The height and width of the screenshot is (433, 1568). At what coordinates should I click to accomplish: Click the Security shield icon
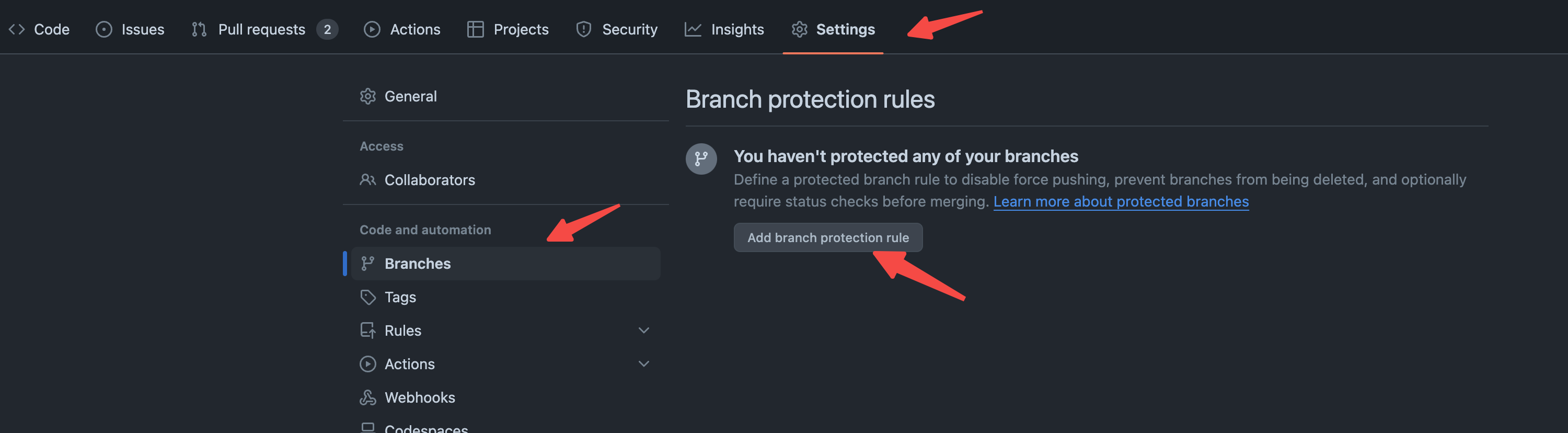click(584, 29)
